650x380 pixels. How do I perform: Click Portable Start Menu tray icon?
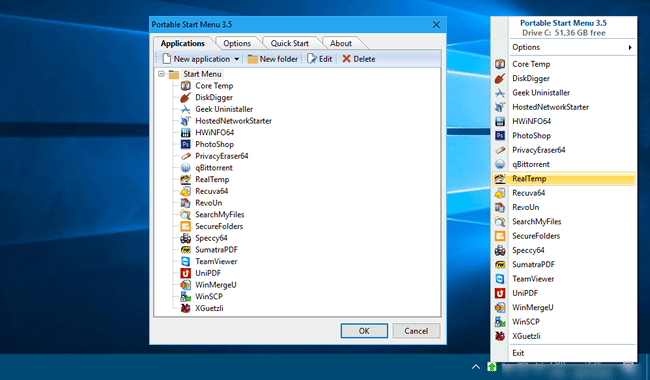click(492, 367)
